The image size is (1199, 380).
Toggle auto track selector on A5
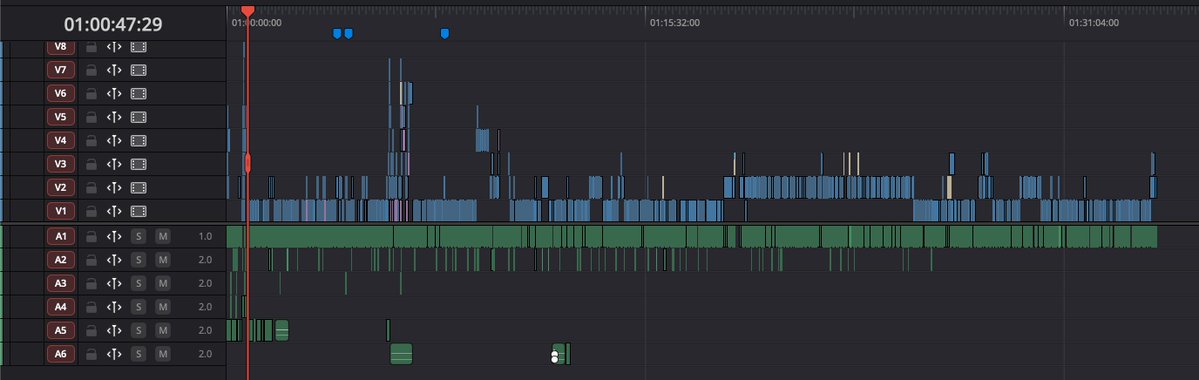[x=114, y=330]
